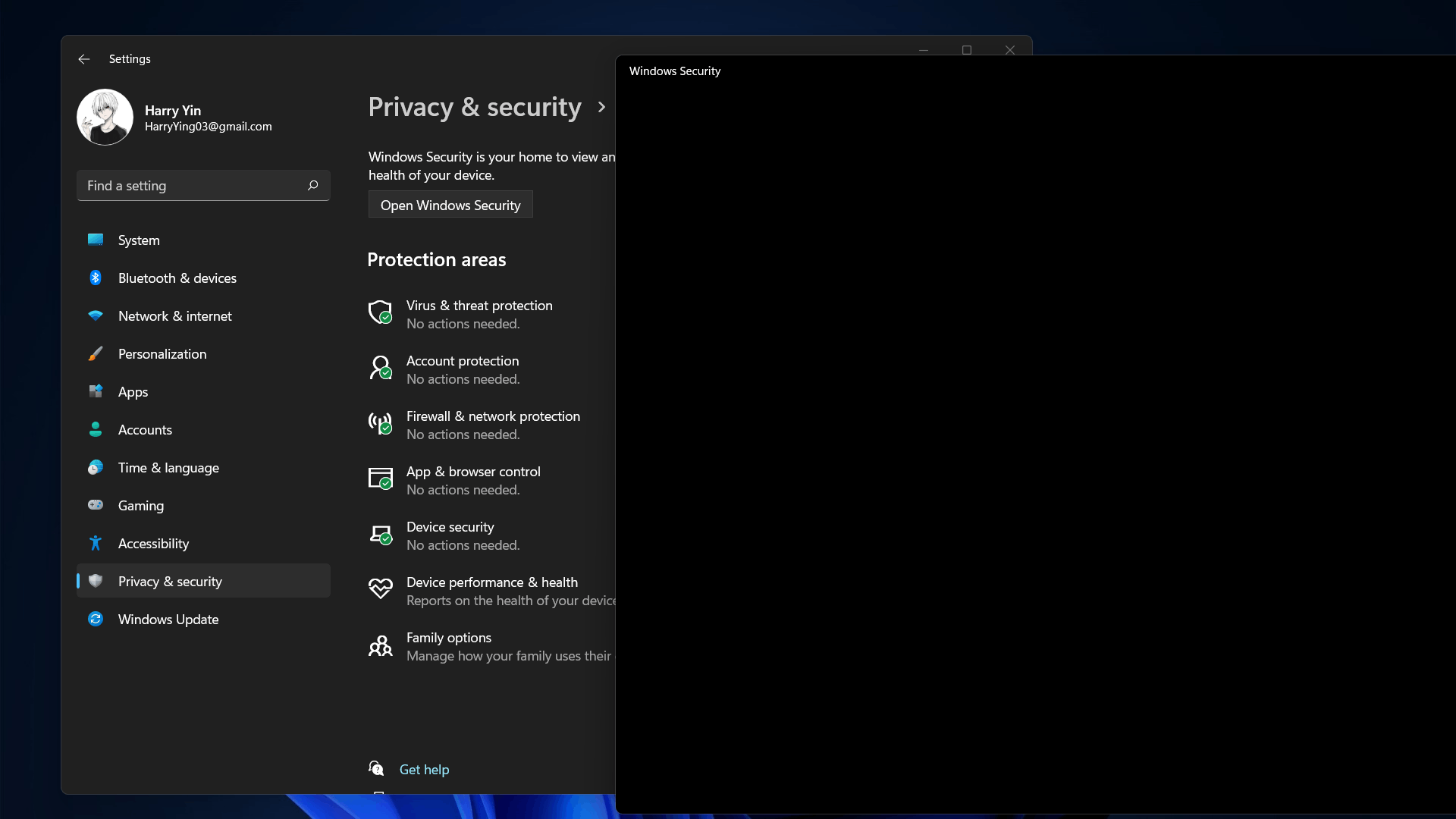Click the Find a setting search box

(203, 186)
